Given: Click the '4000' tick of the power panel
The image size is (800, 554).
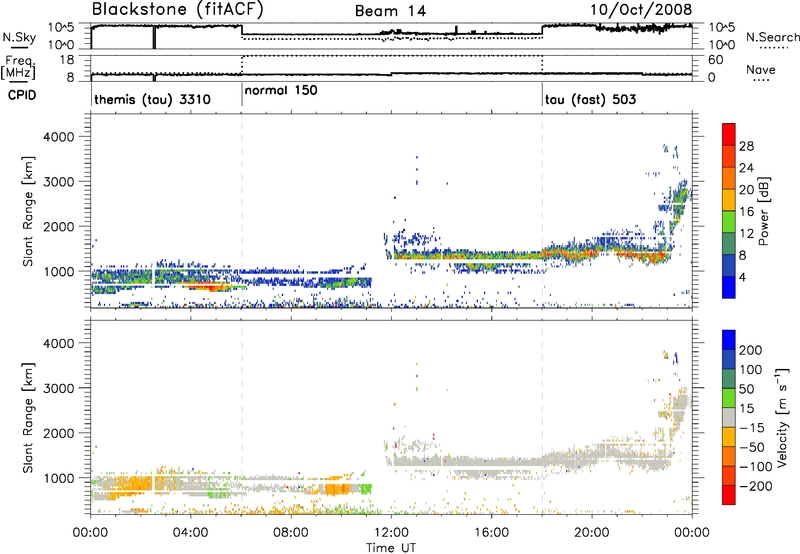Looking at the screenshot, I should pos(59,137).
